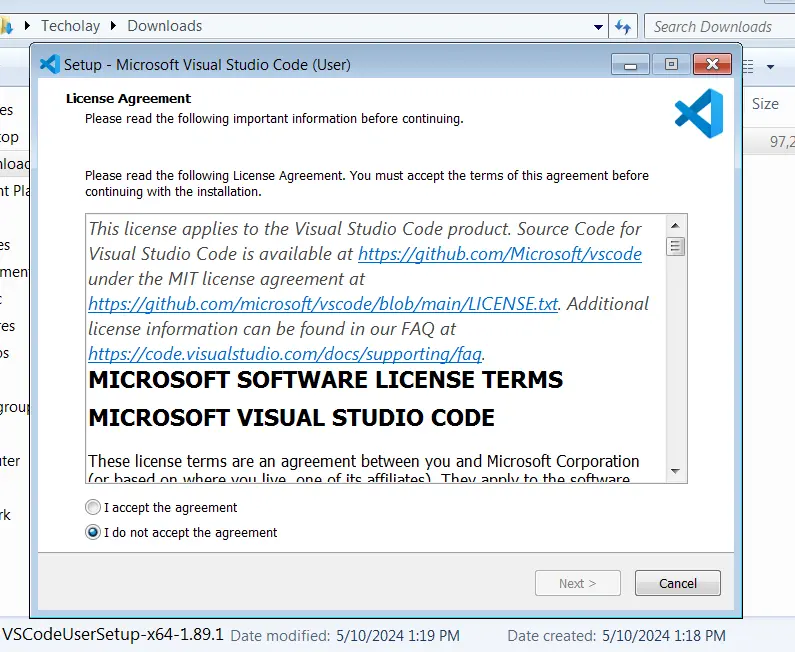This screenshot has height=652, width=795.
Task: Click the License Agreement title text
Action: 128,98
